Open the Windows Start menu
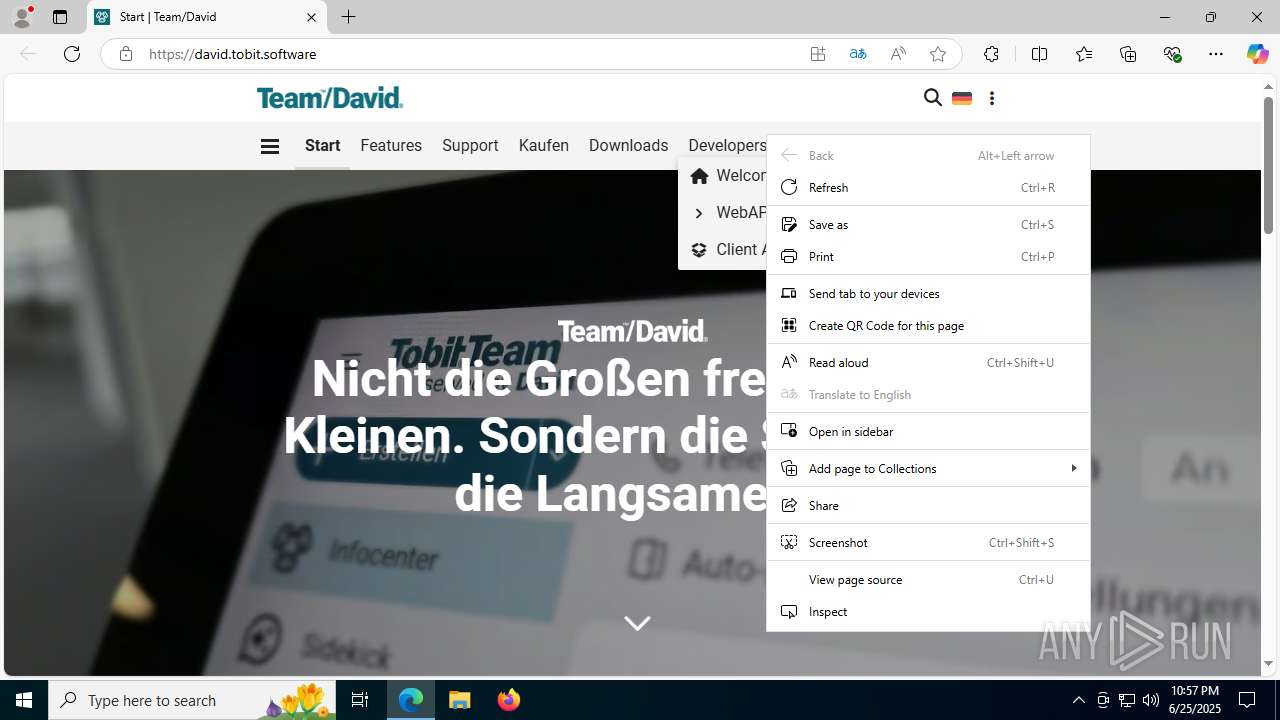1280x720 pixels. pyautogui.click(x=24, y=700)
